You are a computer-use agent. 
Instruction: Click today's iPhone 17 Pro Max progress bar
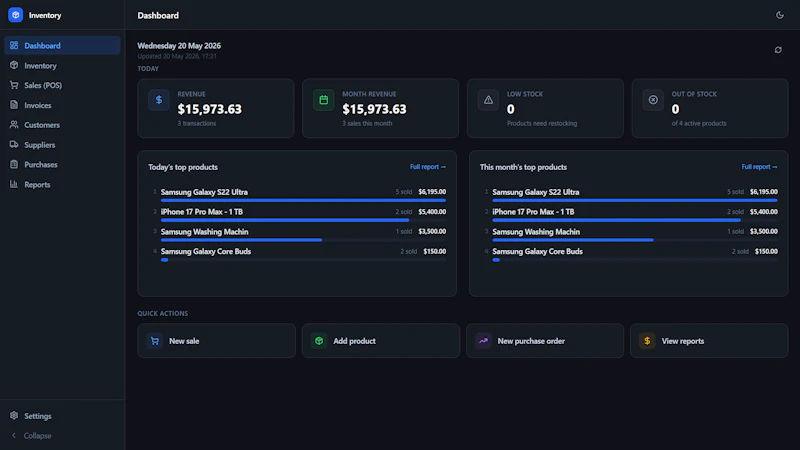303,220
